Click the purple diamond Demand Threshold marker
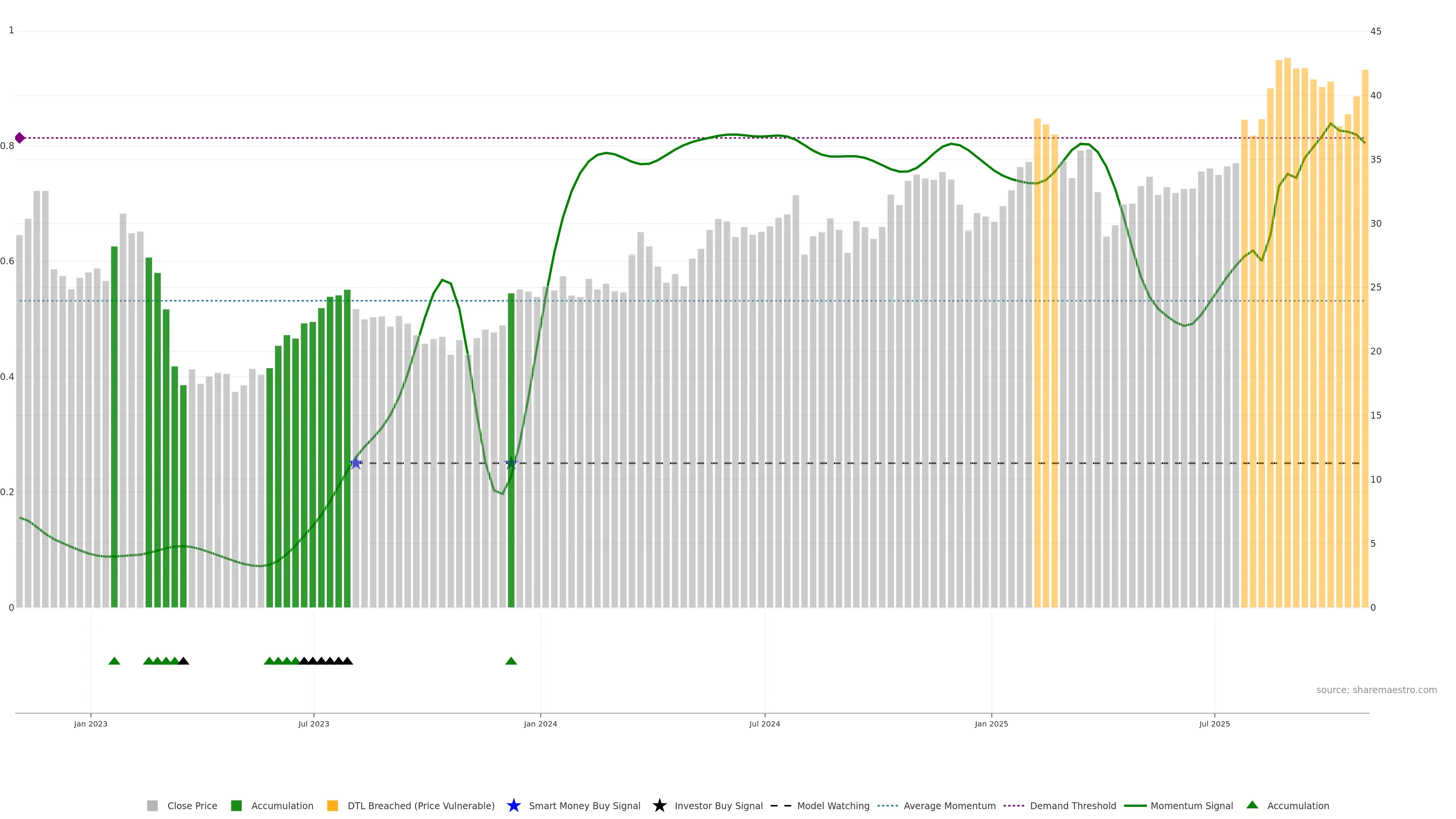Image resolution: width=1456 pixels, height=819 pixels. [x=20, y=138]
